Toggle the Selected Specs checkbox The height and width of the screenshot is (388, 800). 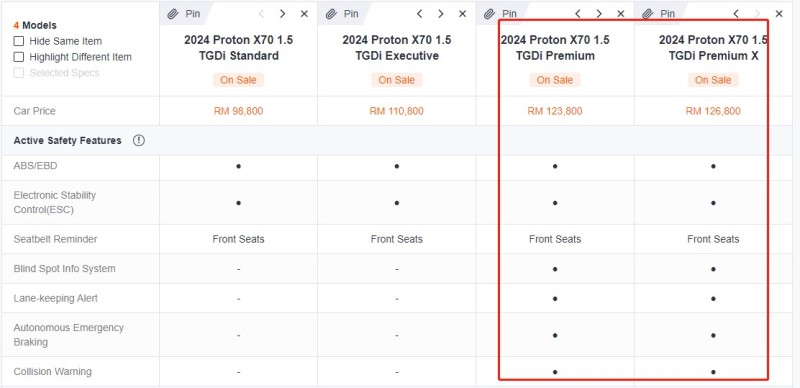[x=18, y=73]
